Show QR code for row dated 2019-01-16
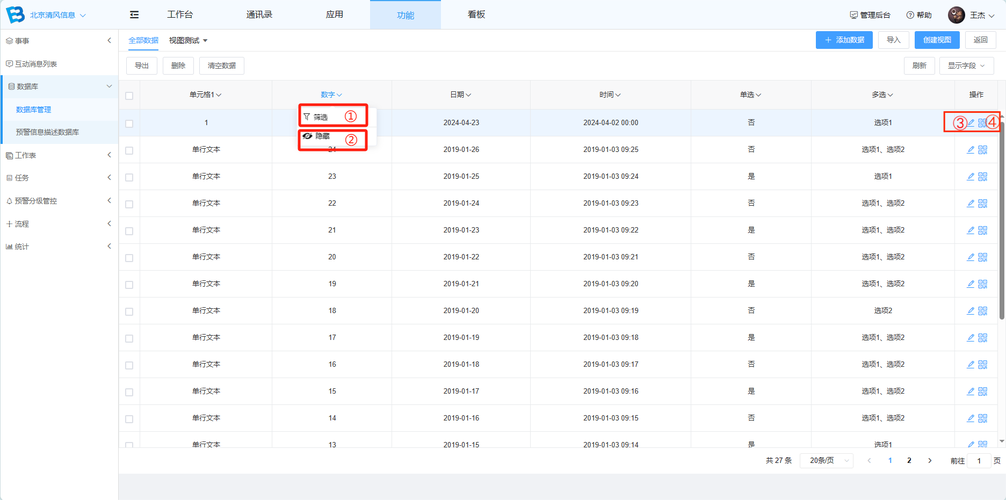The width and height of the screenshot is (1006, 500). 982,418
